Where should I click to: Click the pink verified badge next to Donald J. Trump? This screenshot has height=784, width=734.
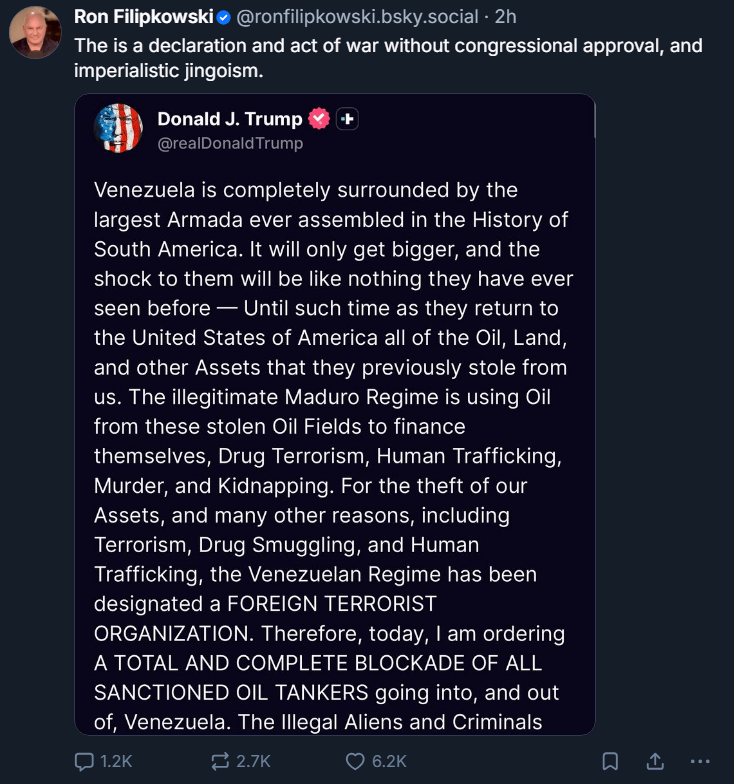pyautogui.click(x=319, y=119)
